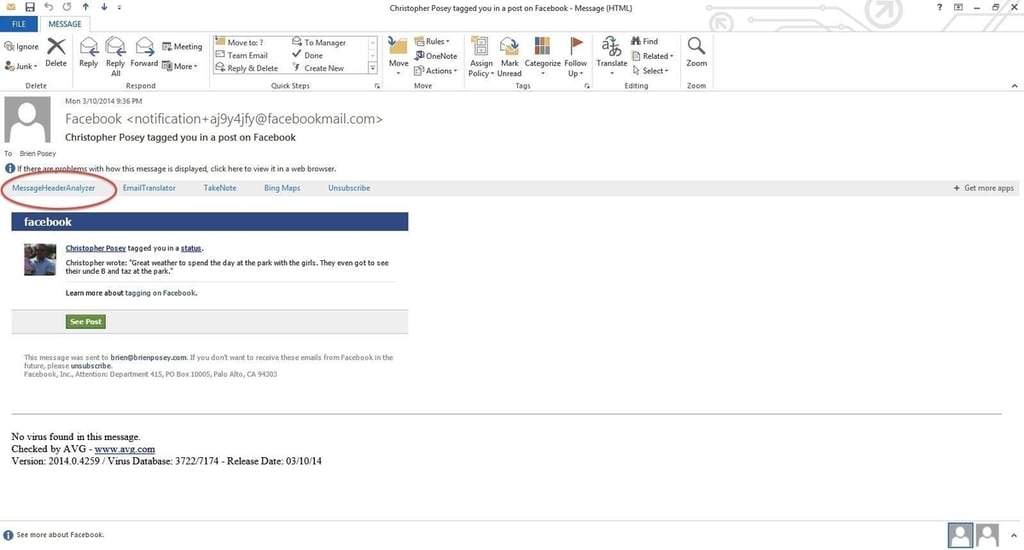Open the Related dropdown
The height and width of the screenshot is (550, 1024).
pyautogui.click(x=652, y=56)
